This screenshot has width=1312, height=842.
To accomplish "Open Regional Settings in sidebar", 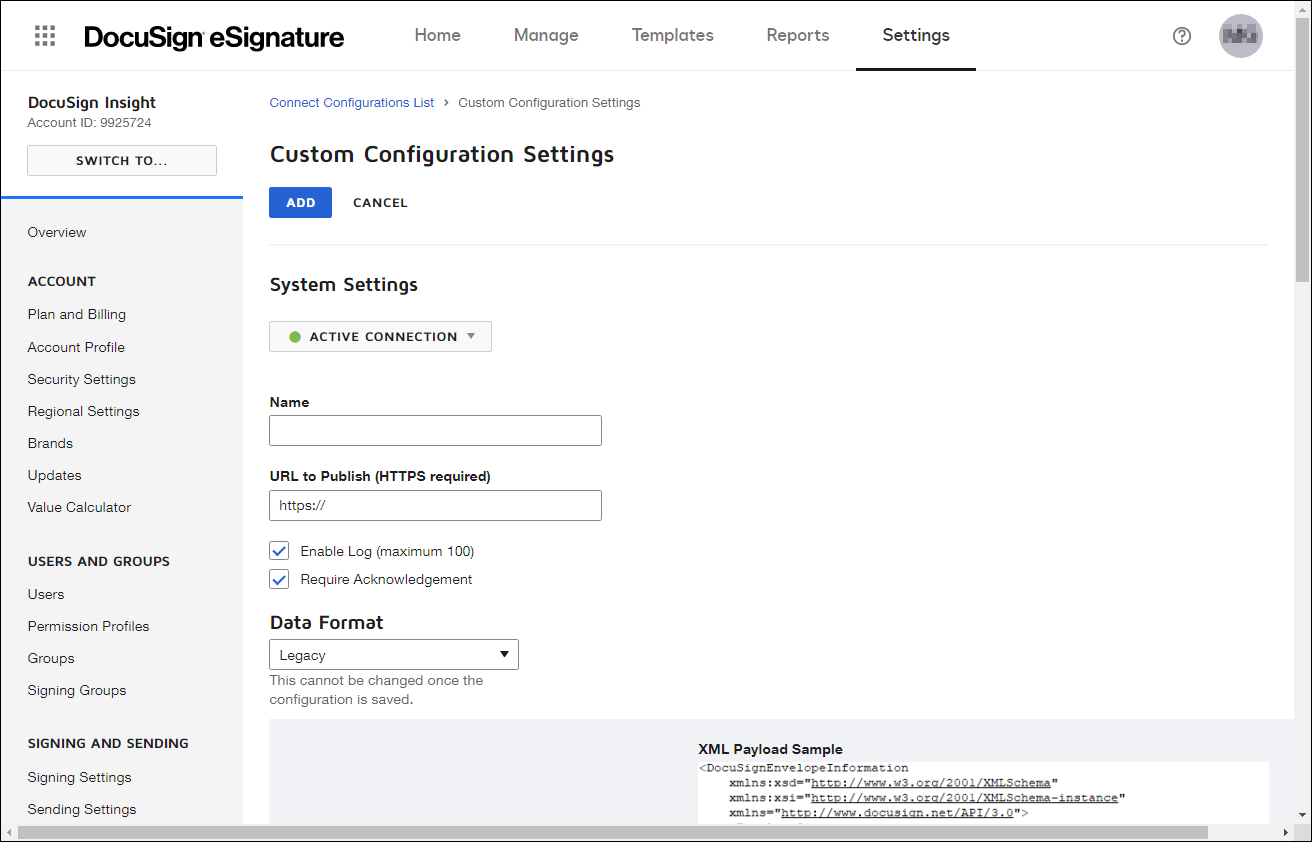I will coord(84,411).
